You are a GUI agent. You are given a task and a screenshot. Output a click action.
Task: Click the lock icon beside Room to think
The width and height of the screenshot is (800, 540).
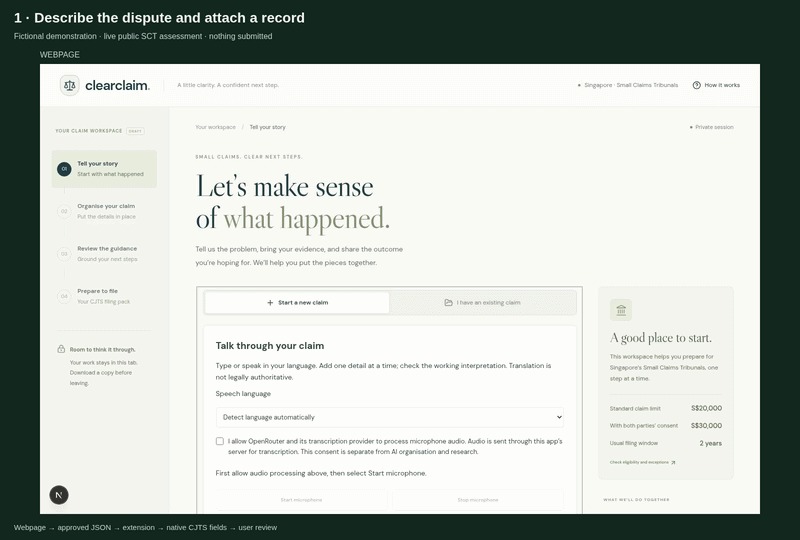61,349
